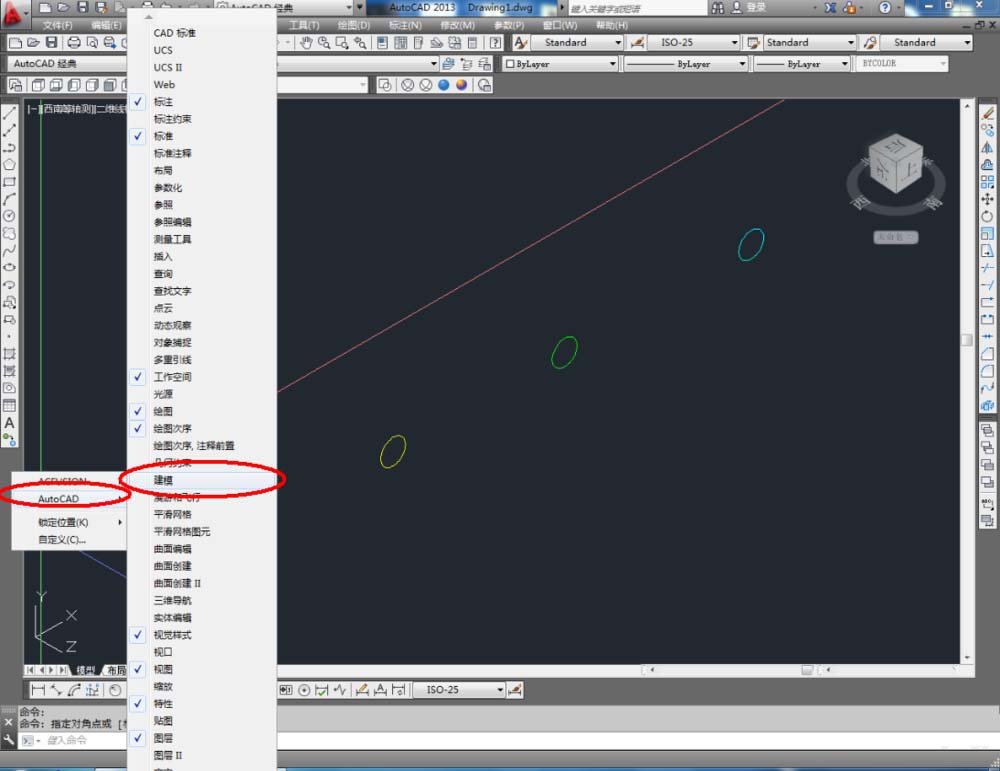Select the Rotate tool in Modify toolbar
Viewport: 1000px width, 771px height.
tap(987, 216)
